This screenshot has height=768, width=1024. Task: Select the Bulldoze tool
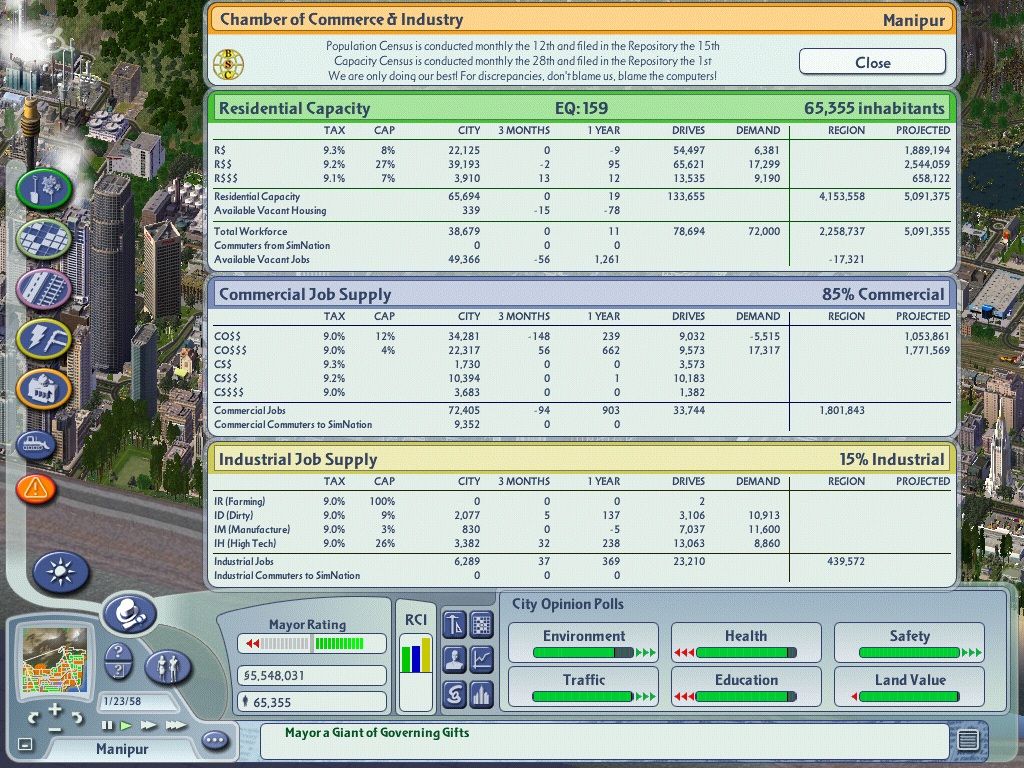tap(35, 445)
